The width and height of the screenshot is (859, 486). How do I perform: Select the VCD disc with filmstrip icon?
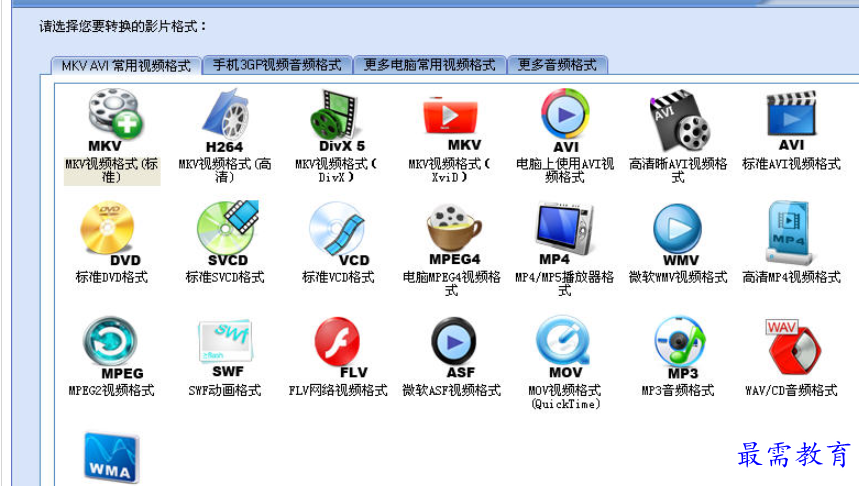pos(339,234)
